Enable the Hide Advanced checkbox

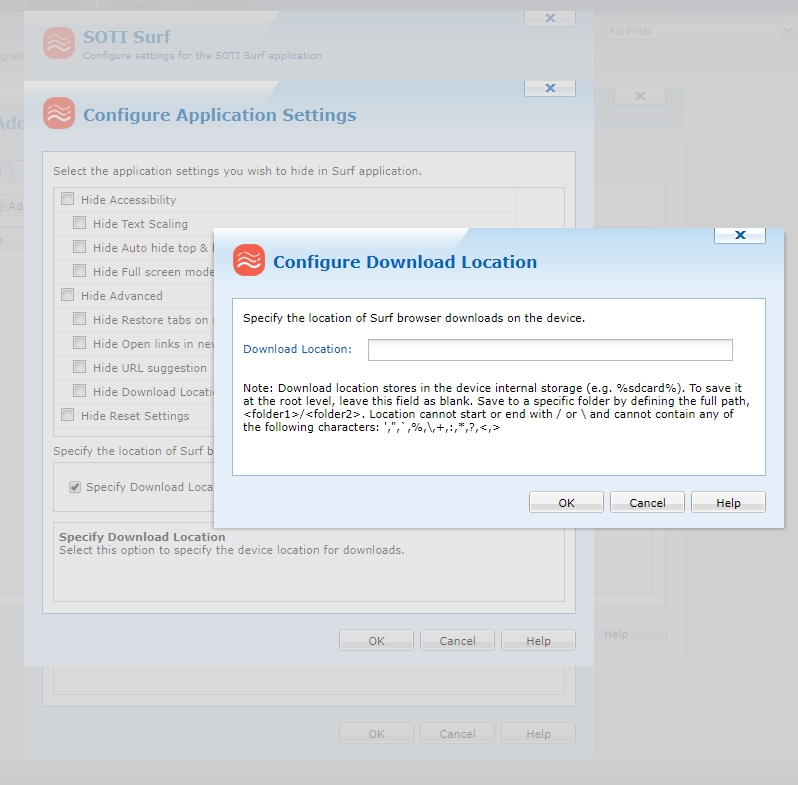pos(67,294)
